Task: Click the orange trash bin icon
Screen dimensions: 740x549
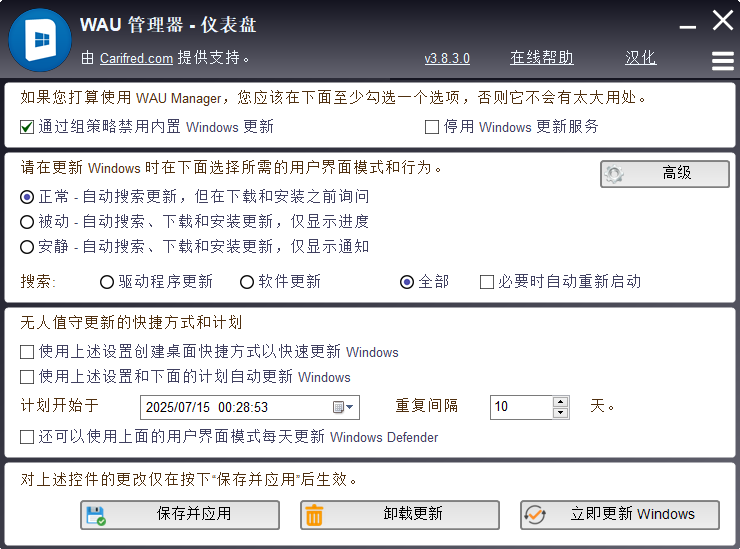Action: pyautogui.click(x=314, y=515)
